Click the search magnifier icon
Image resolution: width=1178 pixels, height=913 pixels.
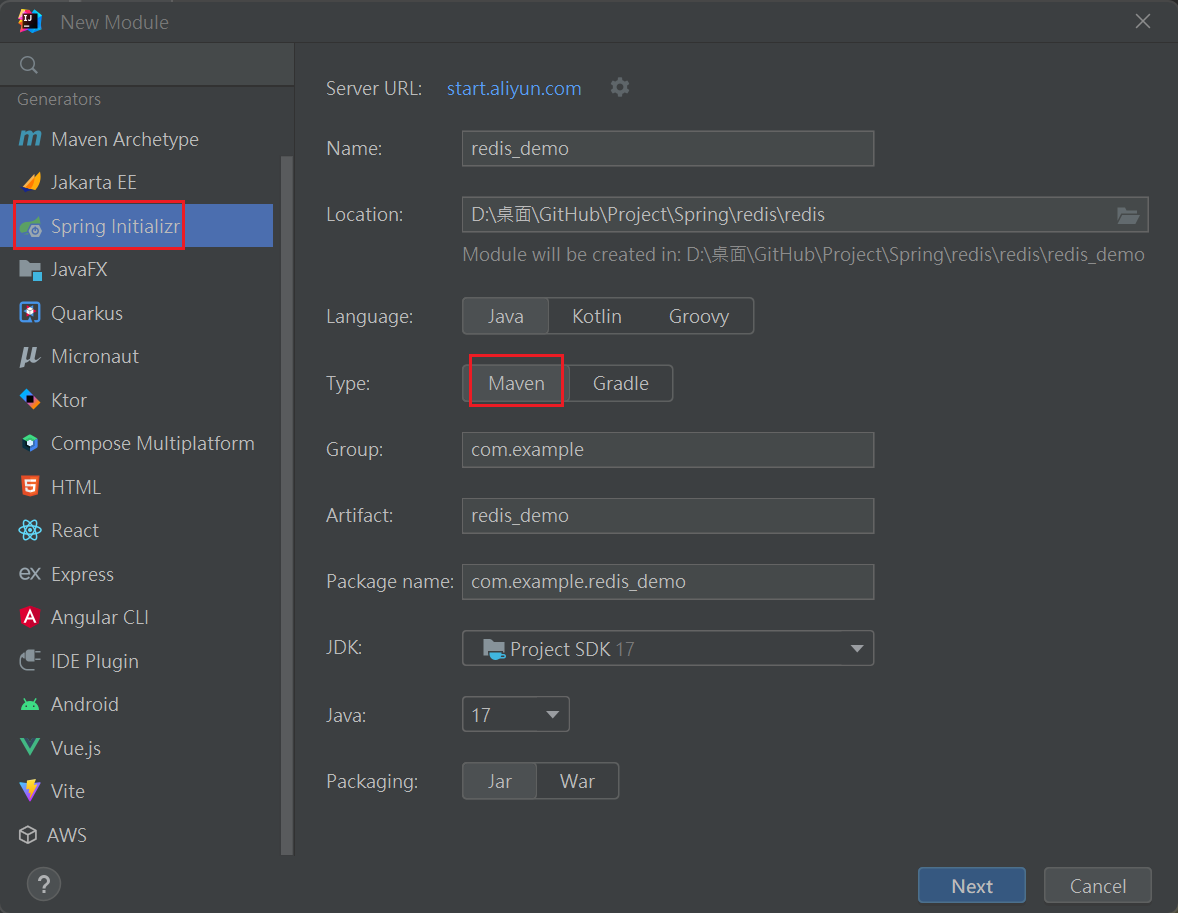[x=29, y=65]
